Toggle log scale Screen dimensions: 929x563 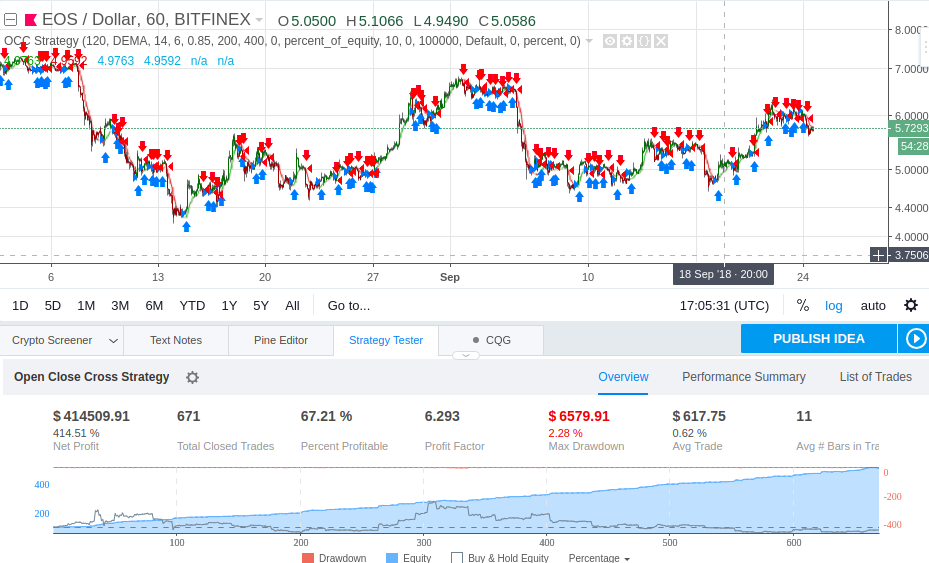(834, 306)
